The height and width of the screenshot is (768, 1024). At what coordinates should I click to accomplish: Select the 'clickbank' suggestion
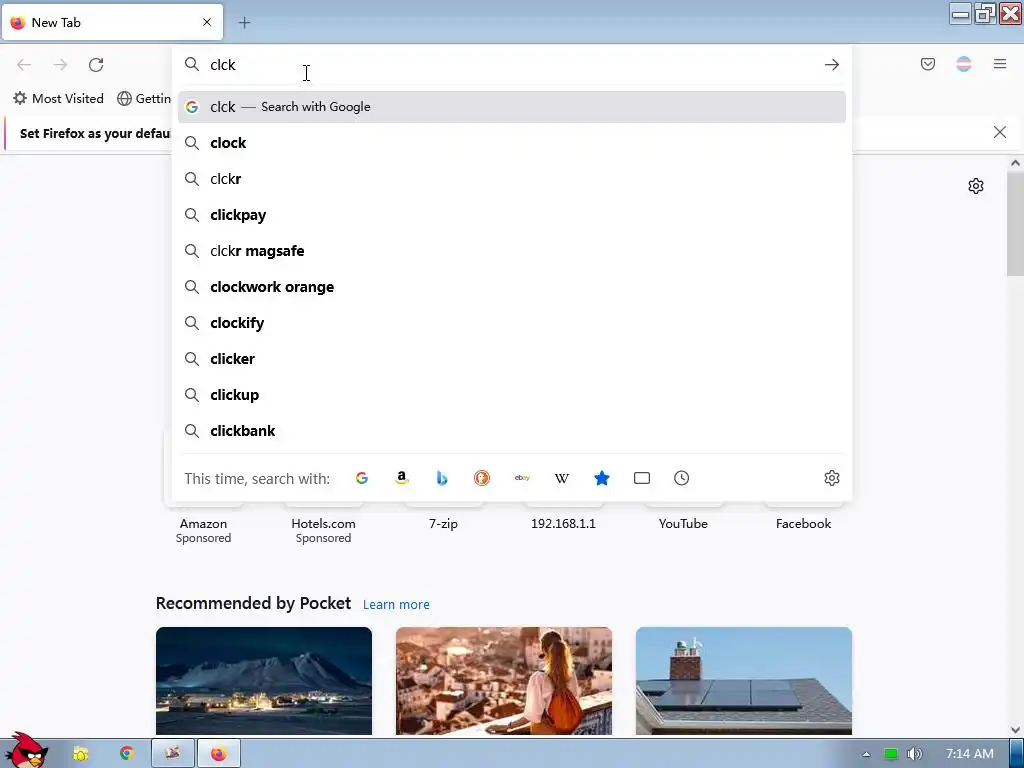pyautogui.click(x=512, y=430)
